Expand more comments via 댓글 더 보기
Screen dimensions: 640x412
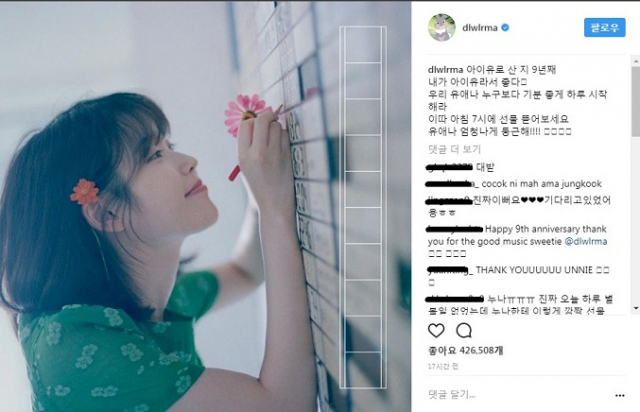coord(454,149)
